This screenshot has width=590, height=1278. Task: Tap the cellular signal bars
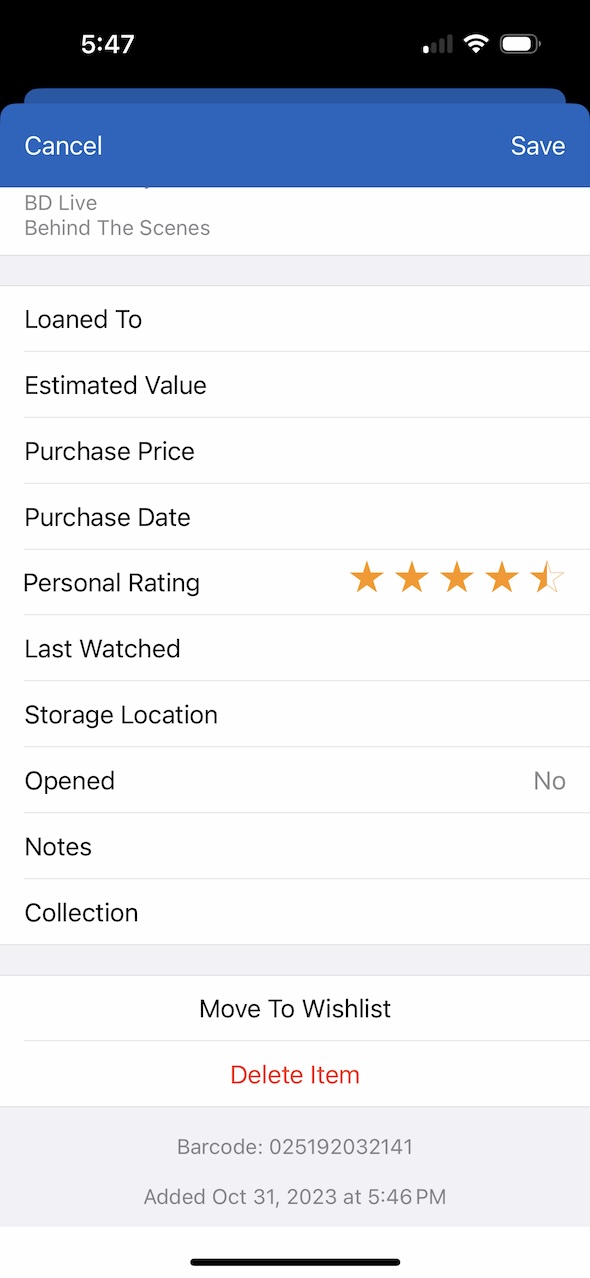click(x=438, y=45)
